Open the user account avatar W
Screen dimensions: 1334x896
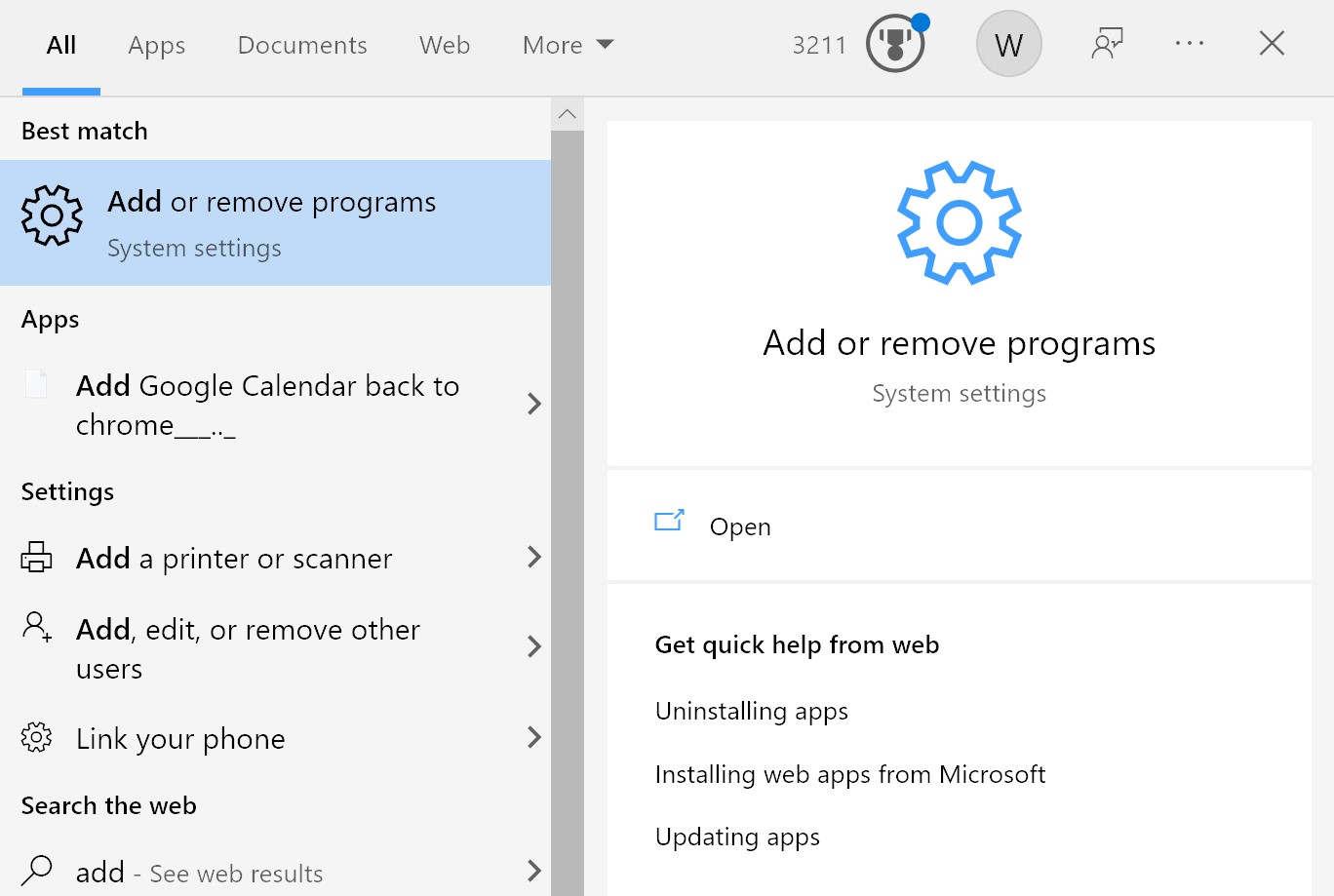1008,43
